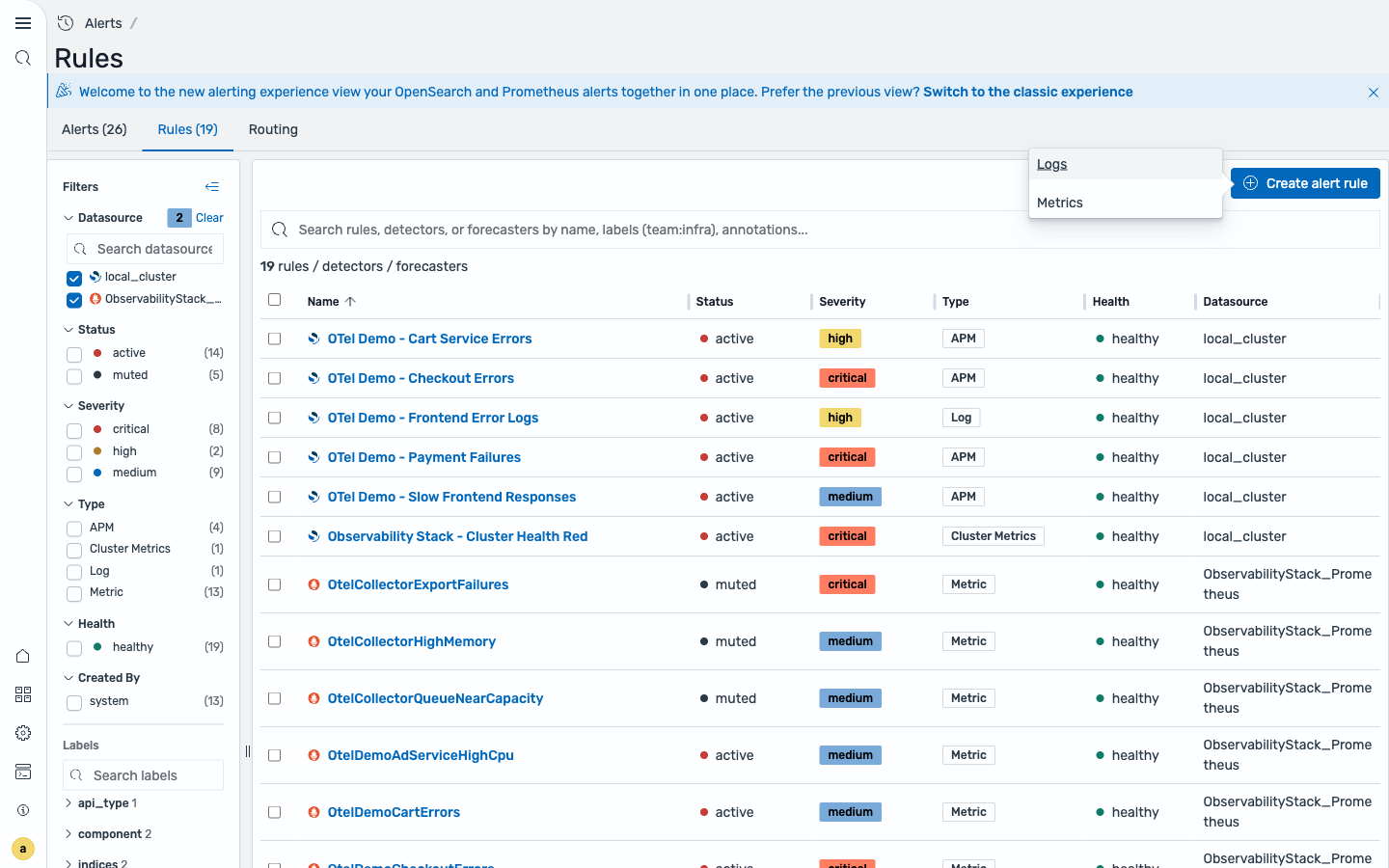1389x868 pixels.
Task: Uncheck the ObservabilityStack datasource checkbox
Action: click(74, 300)
